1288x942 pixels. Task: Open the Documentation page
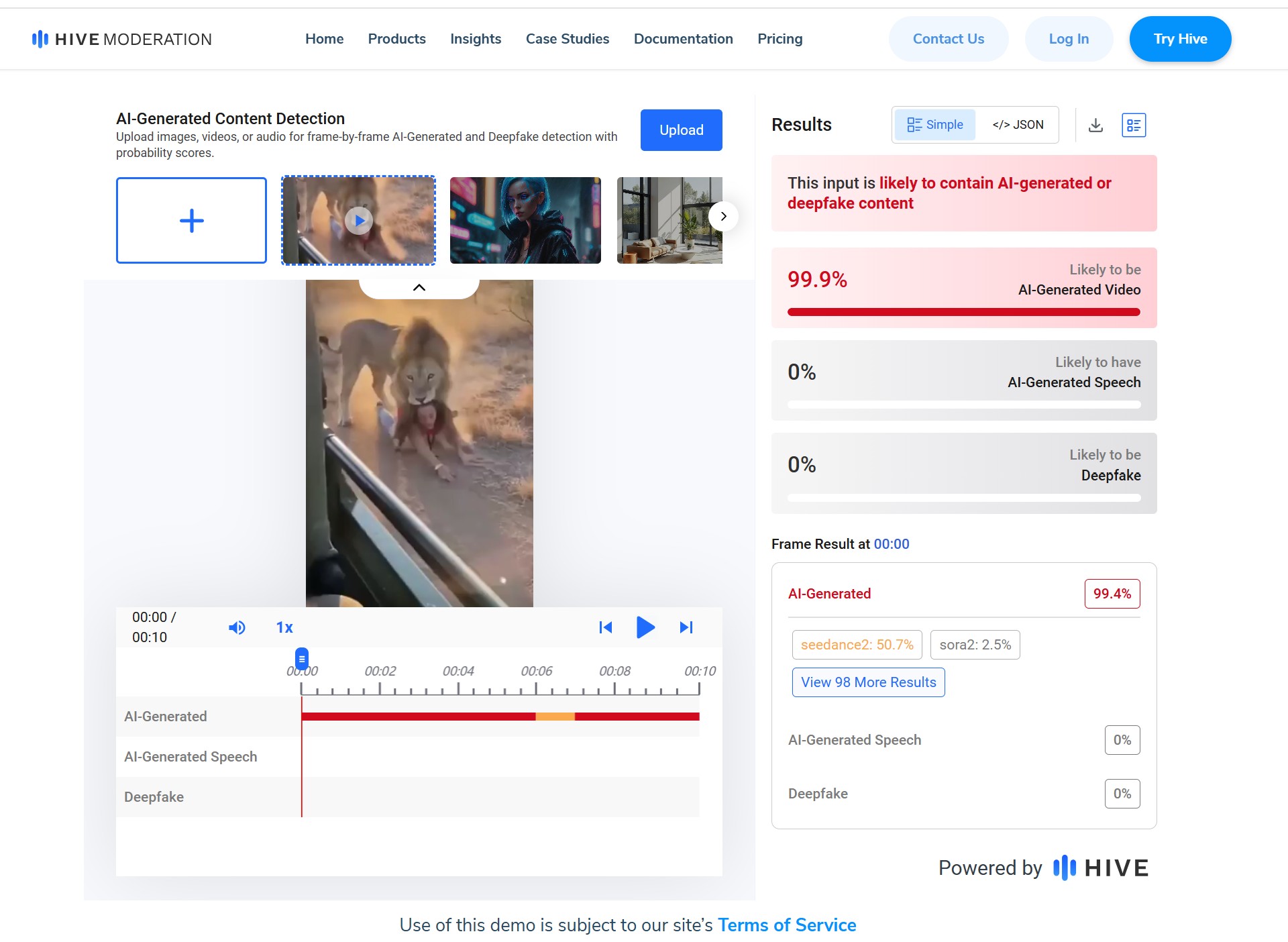tap(683, 39)
